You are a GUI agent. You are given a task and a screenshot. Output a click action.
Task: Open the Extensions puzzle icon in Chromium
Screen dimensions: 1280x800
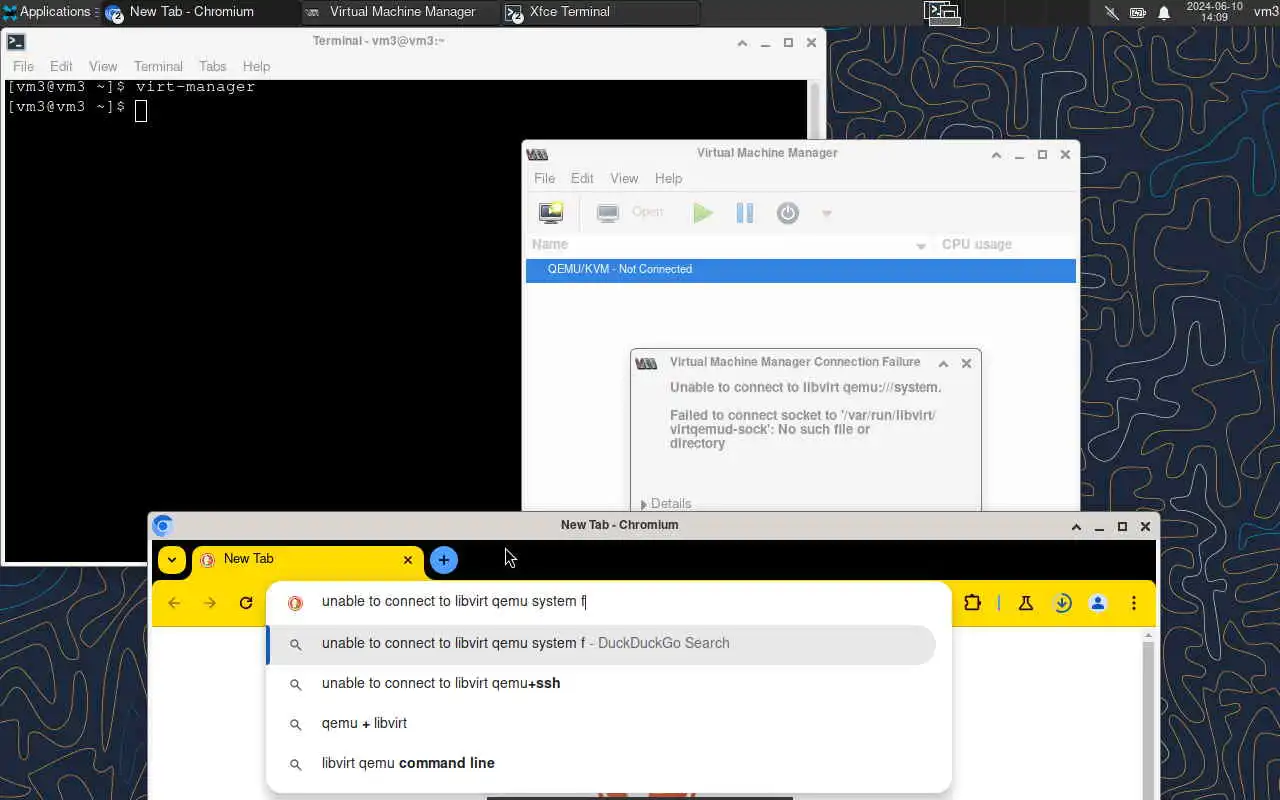(972, 603)
